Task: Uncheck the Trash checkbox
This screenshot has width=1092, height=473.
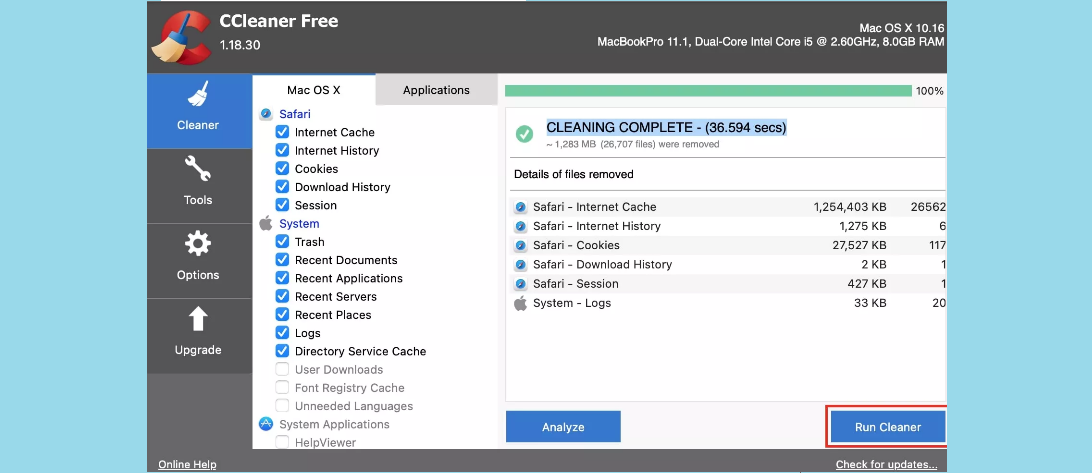Action: tap(282, 241)
